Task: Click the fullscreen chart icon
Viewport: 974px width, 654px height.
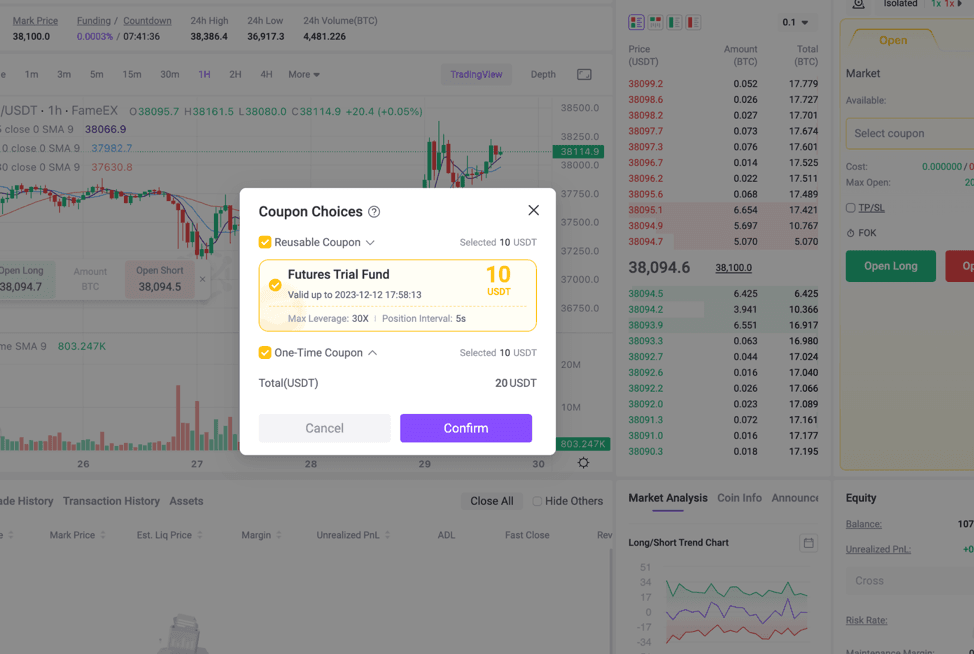Action: click(x=584, y=75)
